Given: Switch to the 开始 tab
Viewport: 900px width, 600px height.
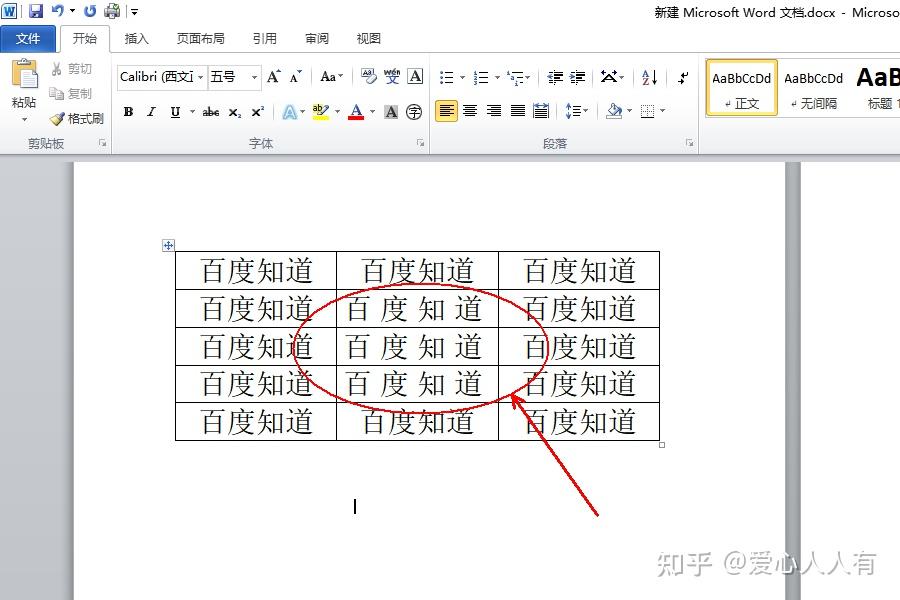Looking at the screenshot, I should click(84, 38).
